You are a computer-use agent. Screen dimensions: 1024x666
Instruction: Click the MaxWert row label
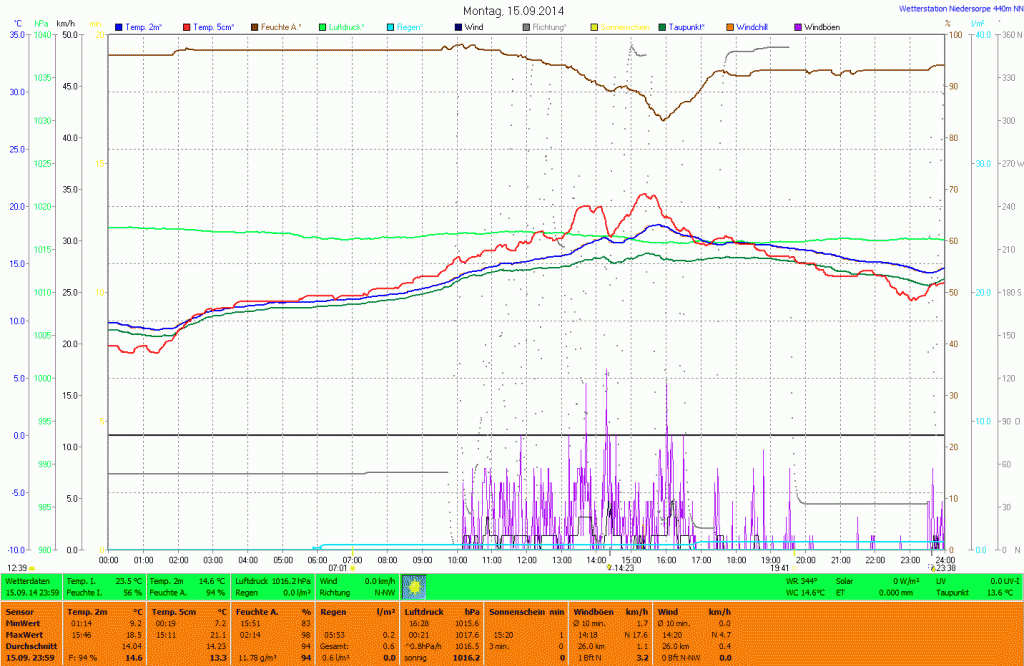click(25, 634)
